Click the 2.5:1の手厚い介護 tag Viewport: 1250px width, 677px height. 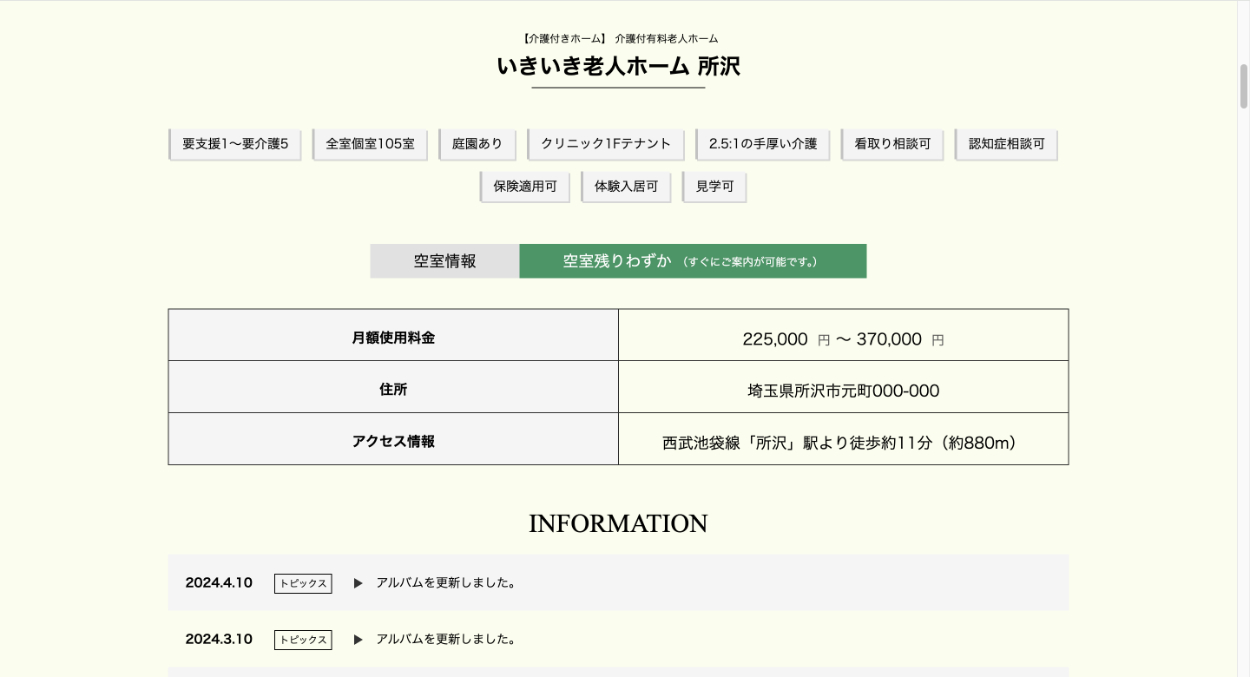[x=762, y=144]
